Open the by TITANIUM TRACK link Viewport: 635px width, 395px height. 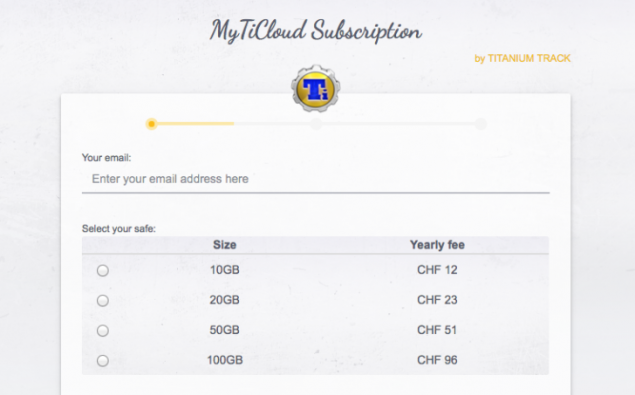click(x=522, y=58)
